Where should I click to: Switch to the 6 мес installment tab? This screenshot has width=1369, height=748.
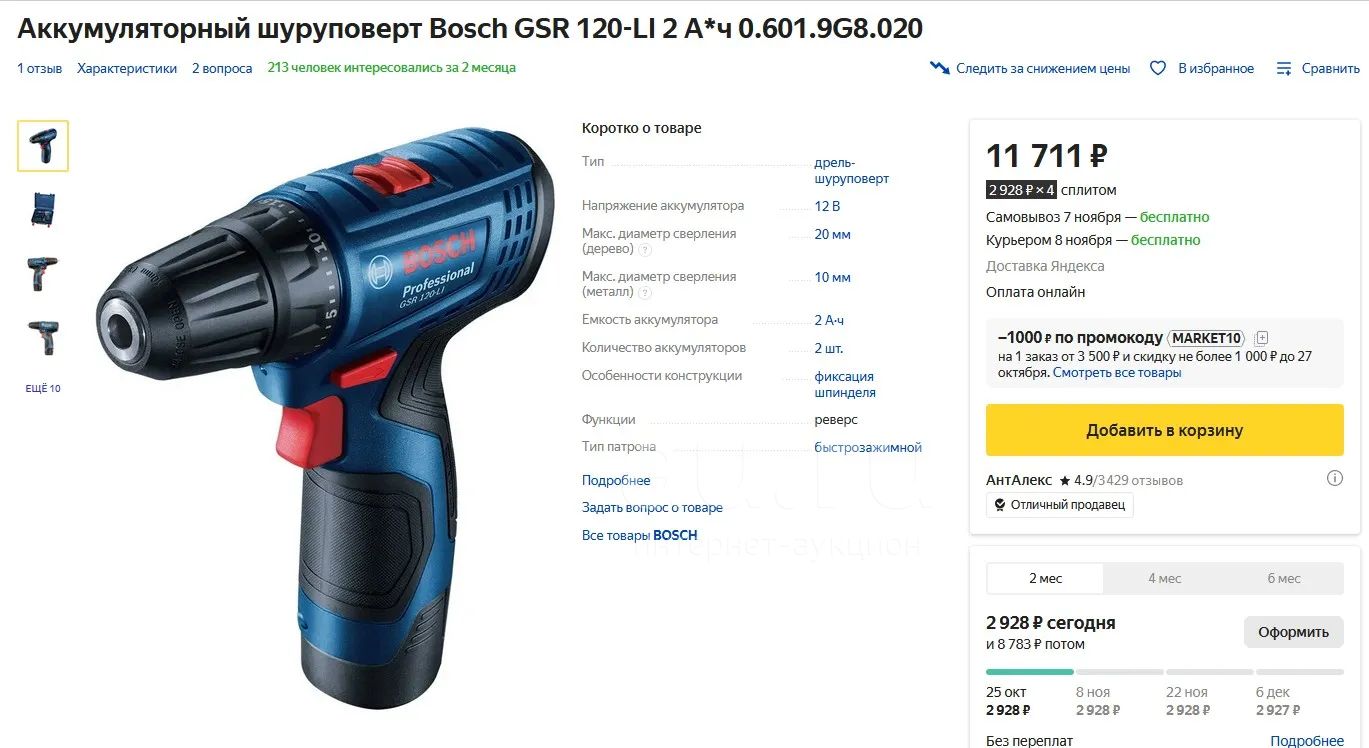pos(1283,578)
